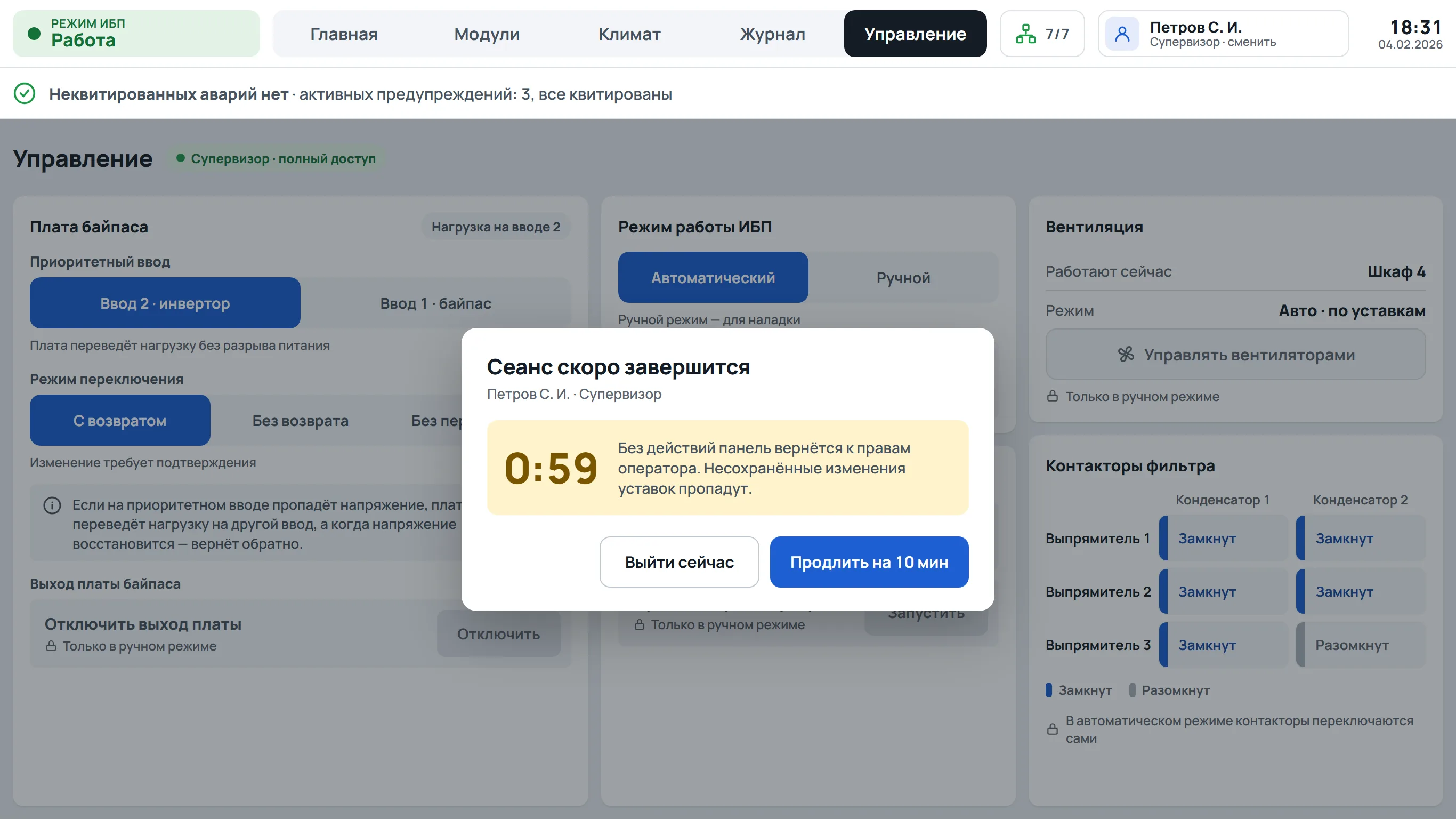Toggle Выпрямитель 1 Конденсатор 1 contactor
Viewport: 1456px width, 819px height.
point(1224,539)
